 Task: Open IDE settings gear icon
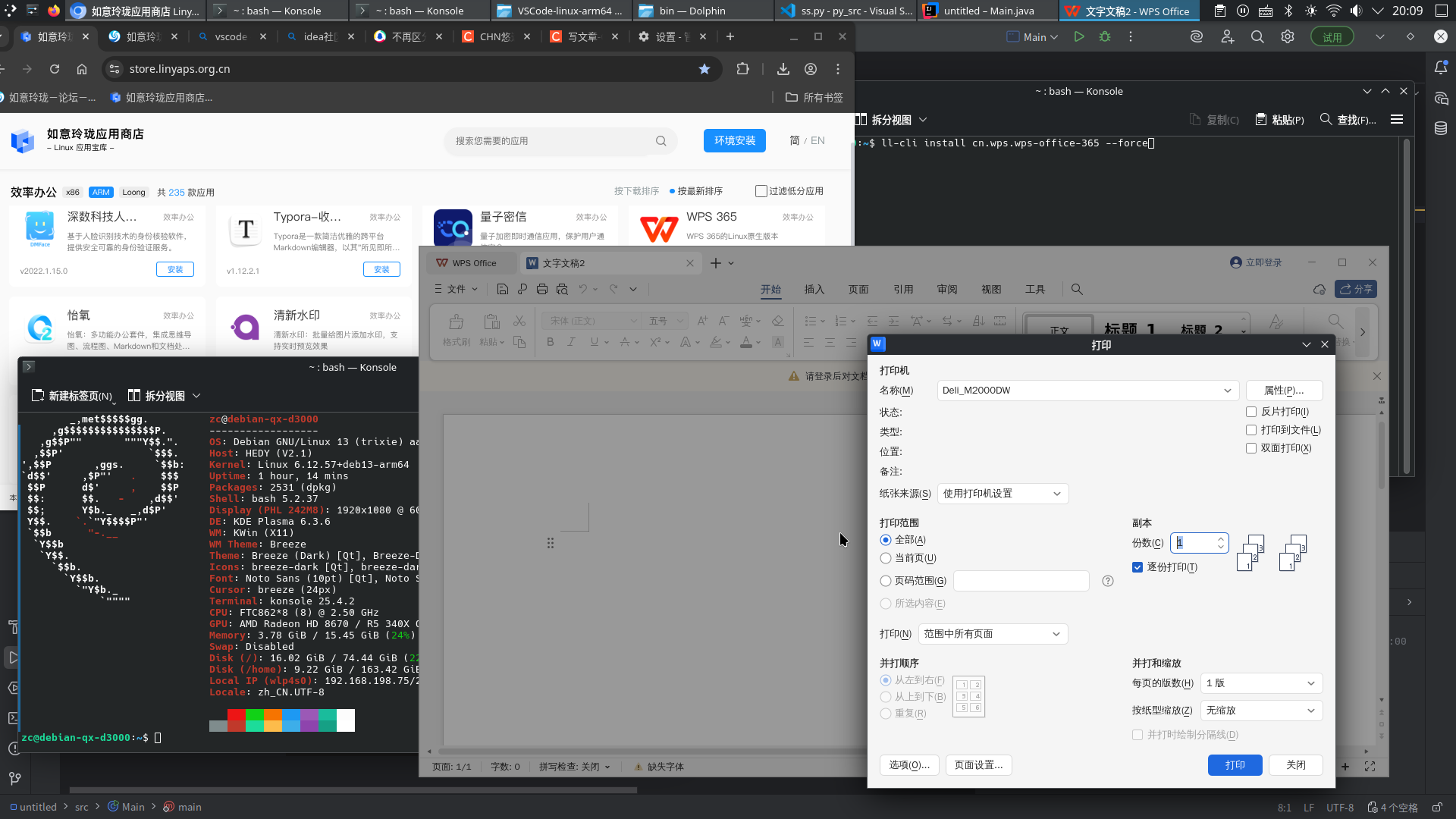[1288, 36]
